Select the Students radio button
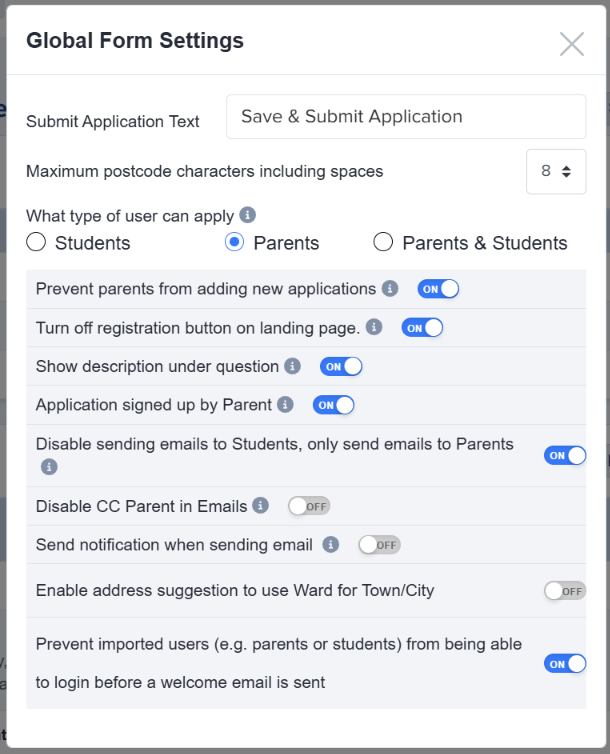This screenshot has width=610, height=754. [36, 242]
